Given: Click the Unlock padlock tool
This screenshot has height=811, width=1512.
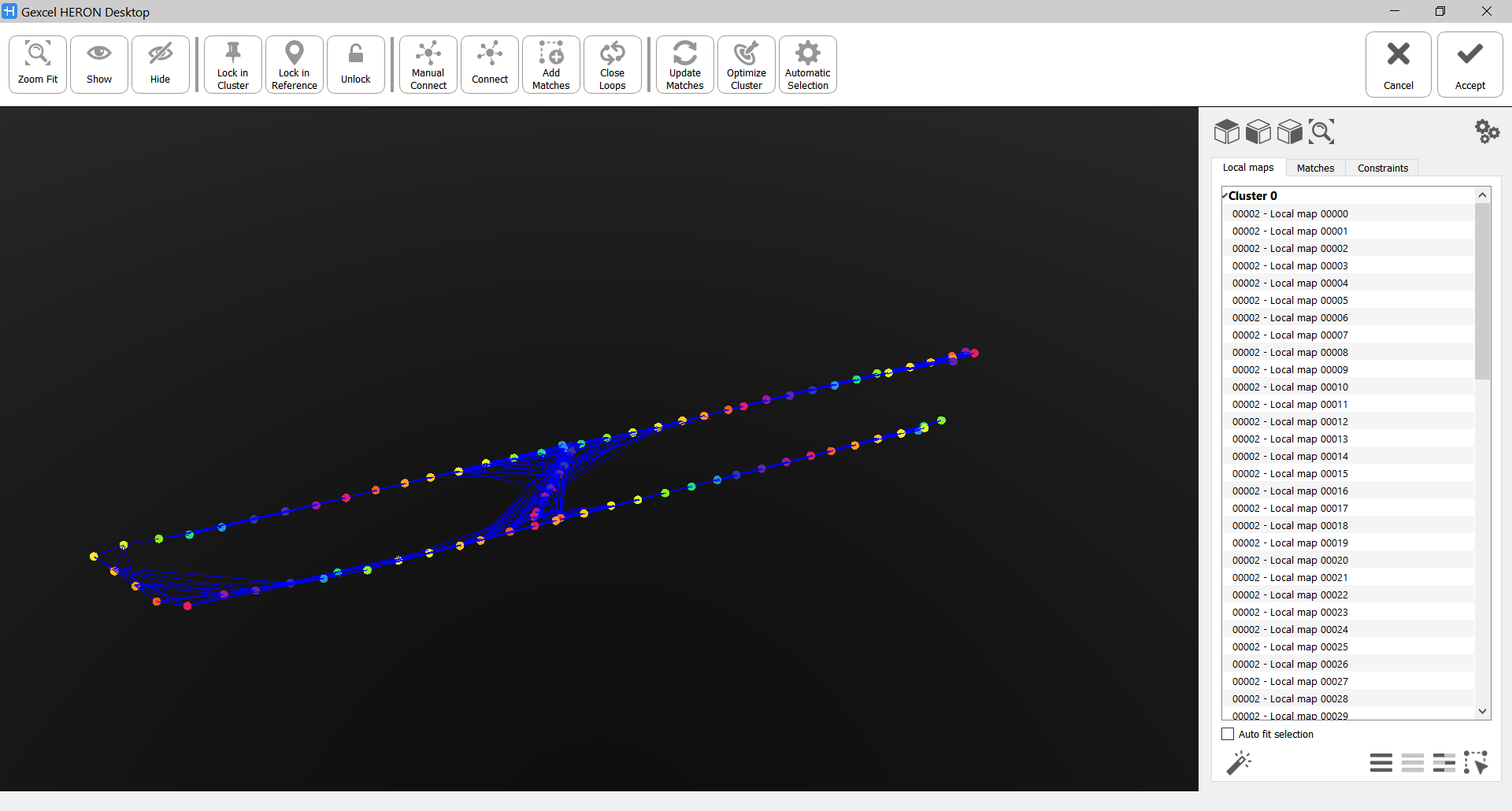Looking at the screenshot, I should click(x=355, y=65).
